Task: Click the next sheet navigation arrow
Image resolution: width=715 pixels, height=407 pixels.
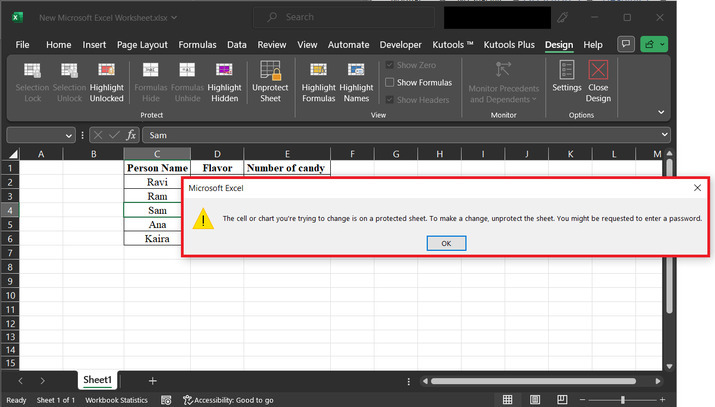Action: pos(42,381)
